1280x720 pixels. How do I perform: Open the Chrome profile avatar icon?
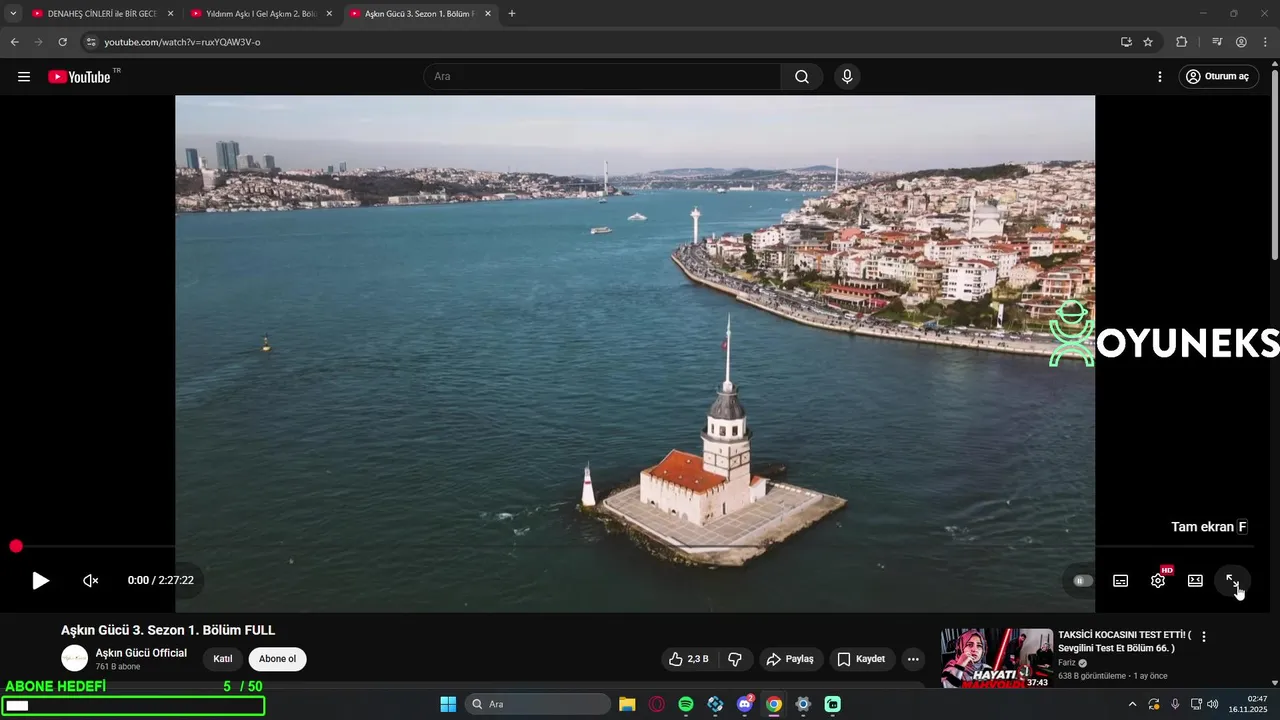coord(1241,42)
